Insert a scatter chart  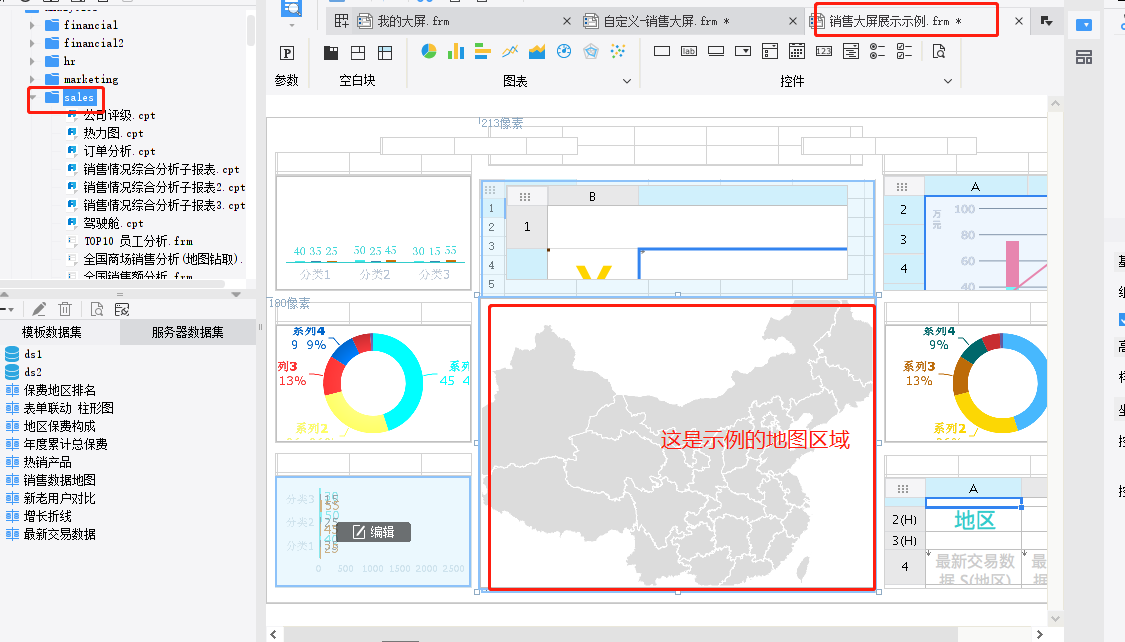(618, 51)
